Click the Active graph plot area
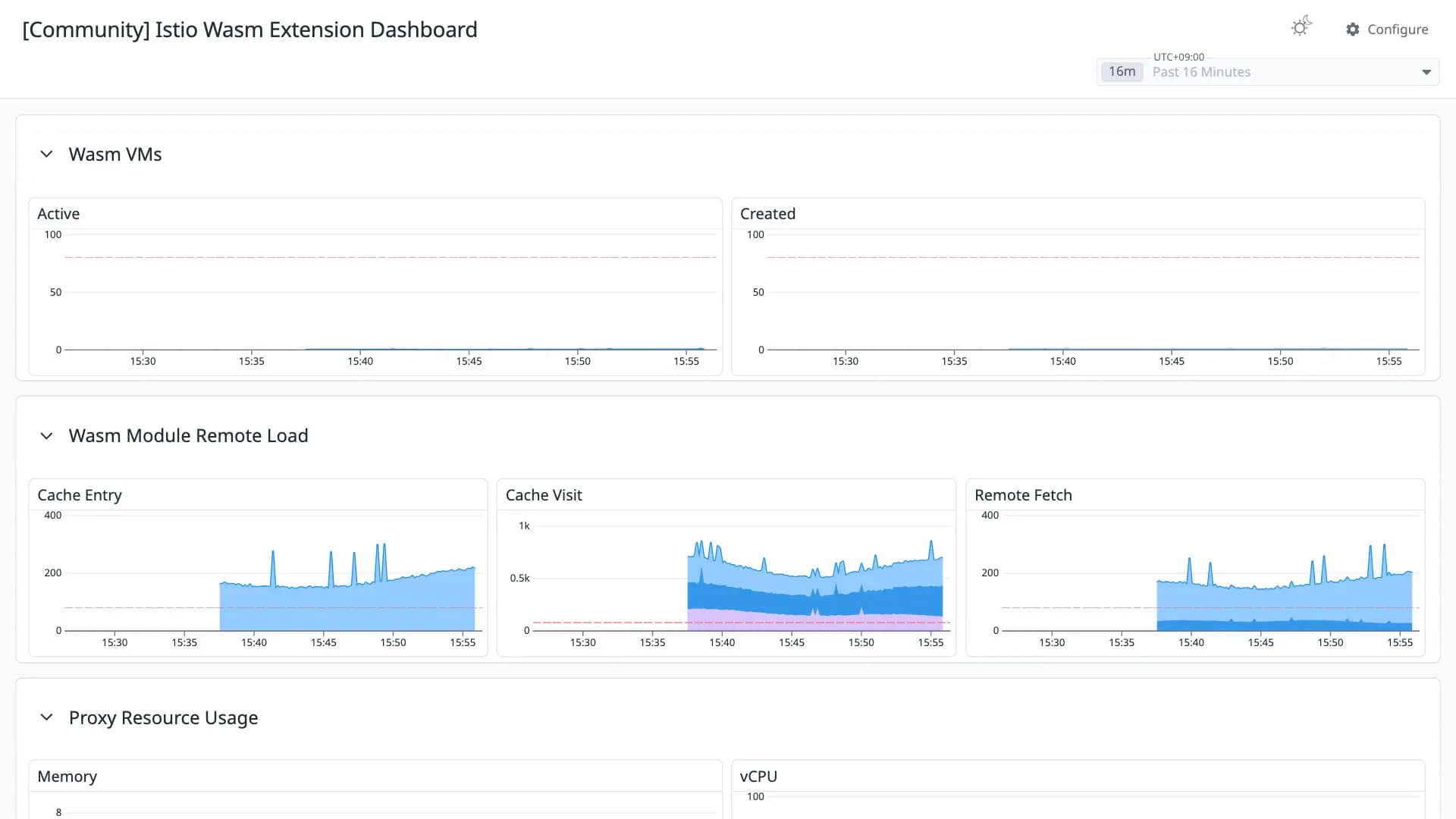 (x=391, y=292)
